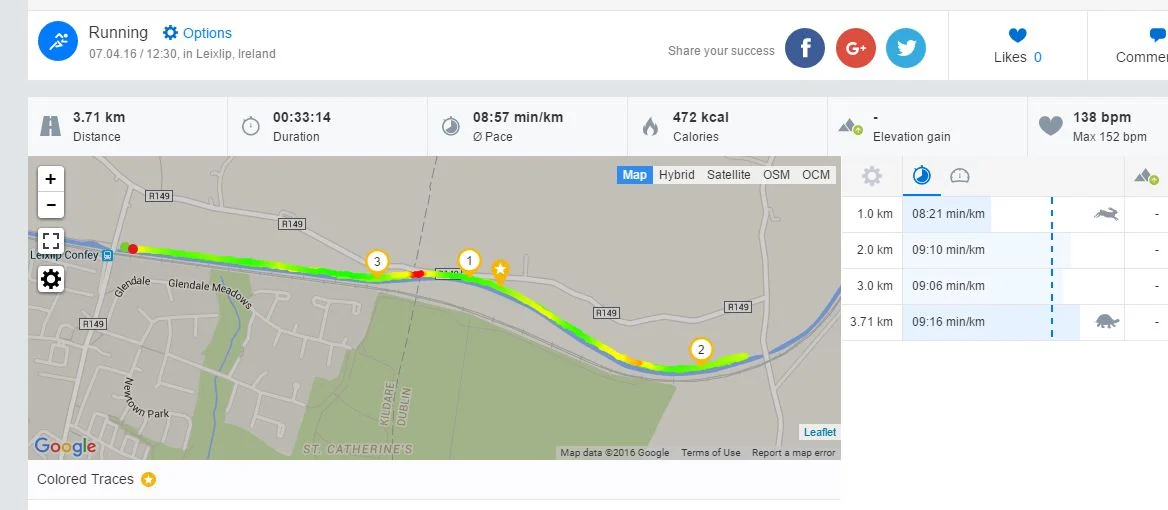Click the blue running activity icon
1168x510 pixels.
tap(58, 41)
